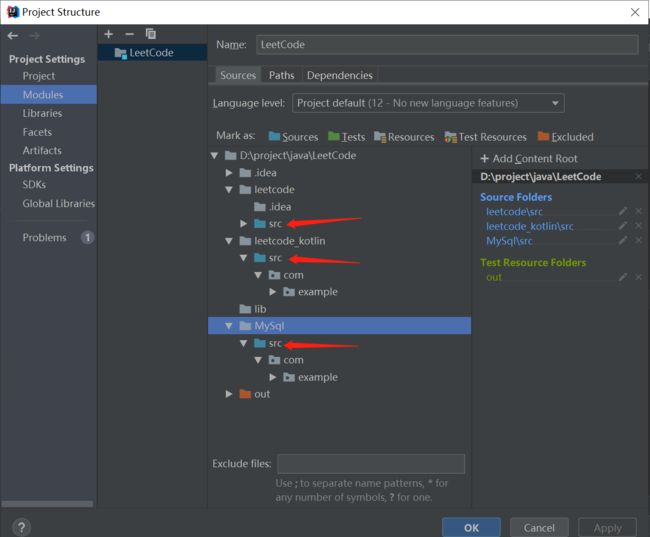Edit MySql\src source folder properties
This screenshot has height=537, width=650.
(623, 241)
